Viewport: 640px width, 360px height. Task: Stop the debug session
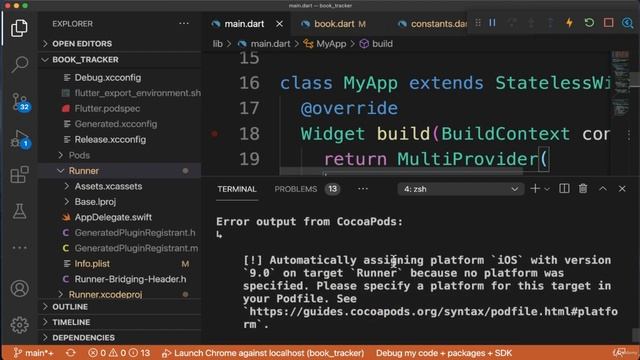(x=609, y=23)
